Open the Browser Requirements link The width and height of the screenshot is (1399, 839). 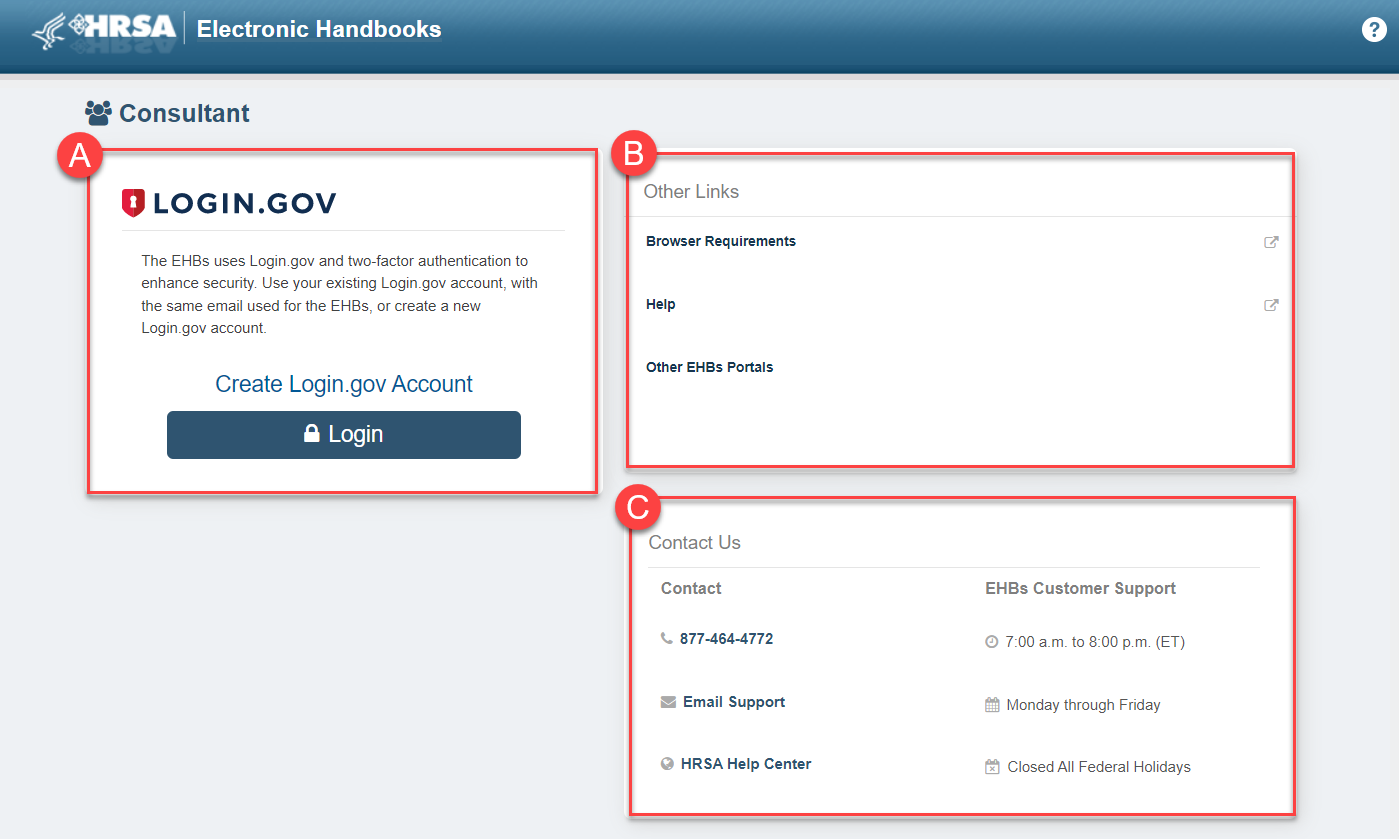pos(721,241)
